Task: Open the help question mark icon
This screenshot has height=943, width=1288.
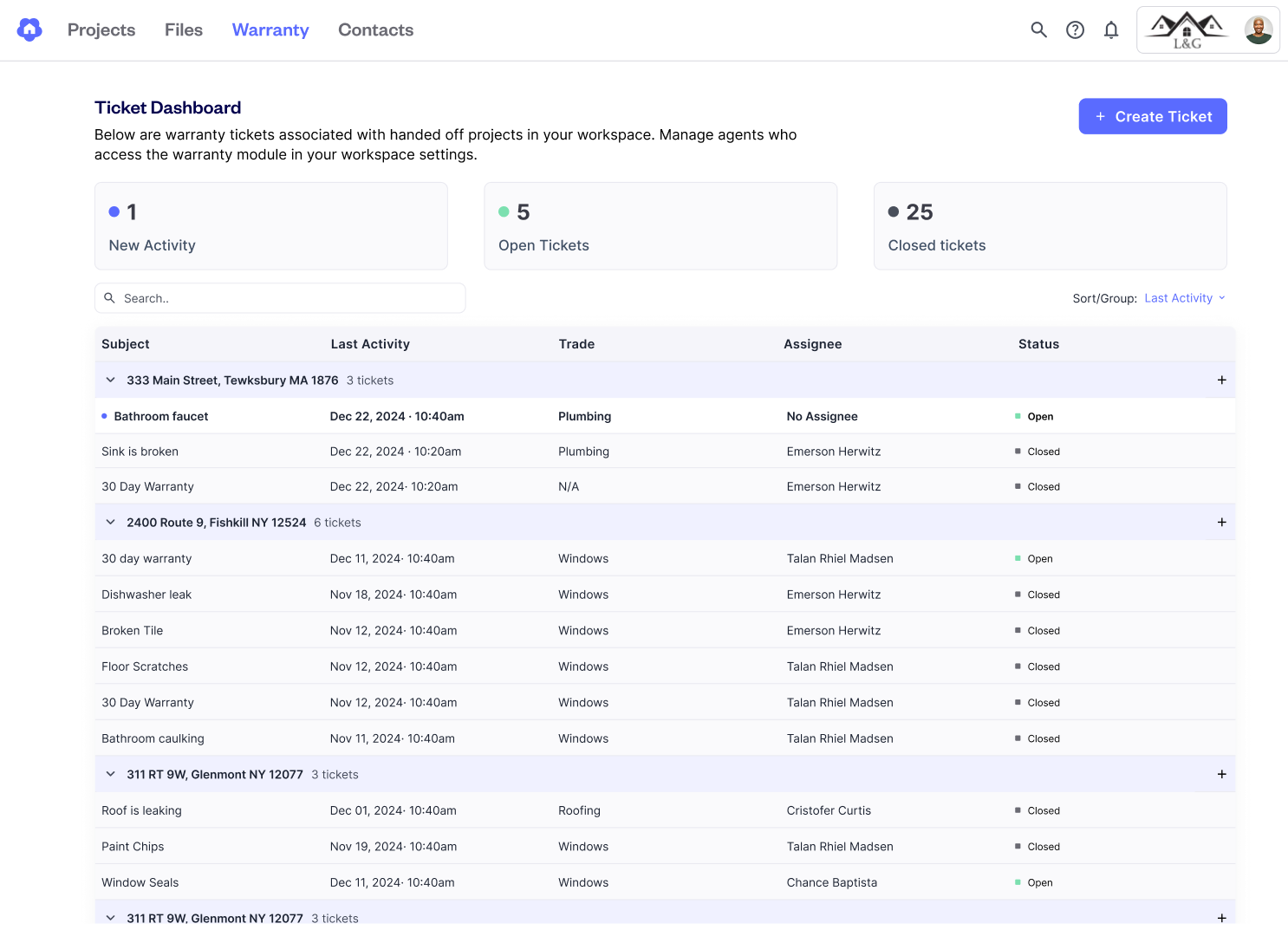Action: [1075, 30]
